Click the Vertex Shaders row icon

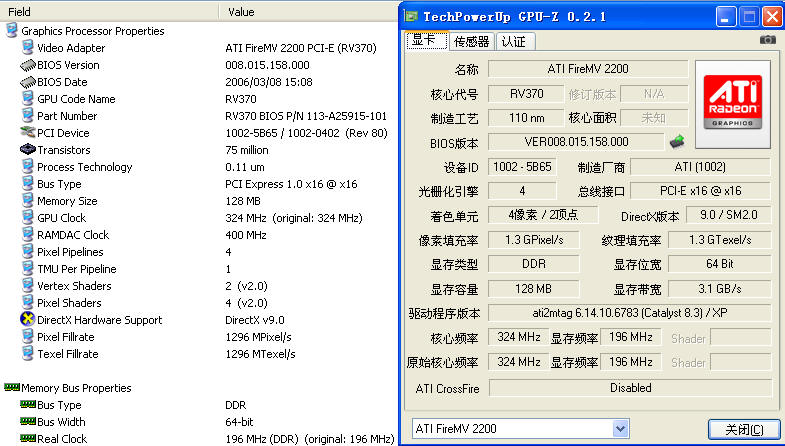click(28, 286)
